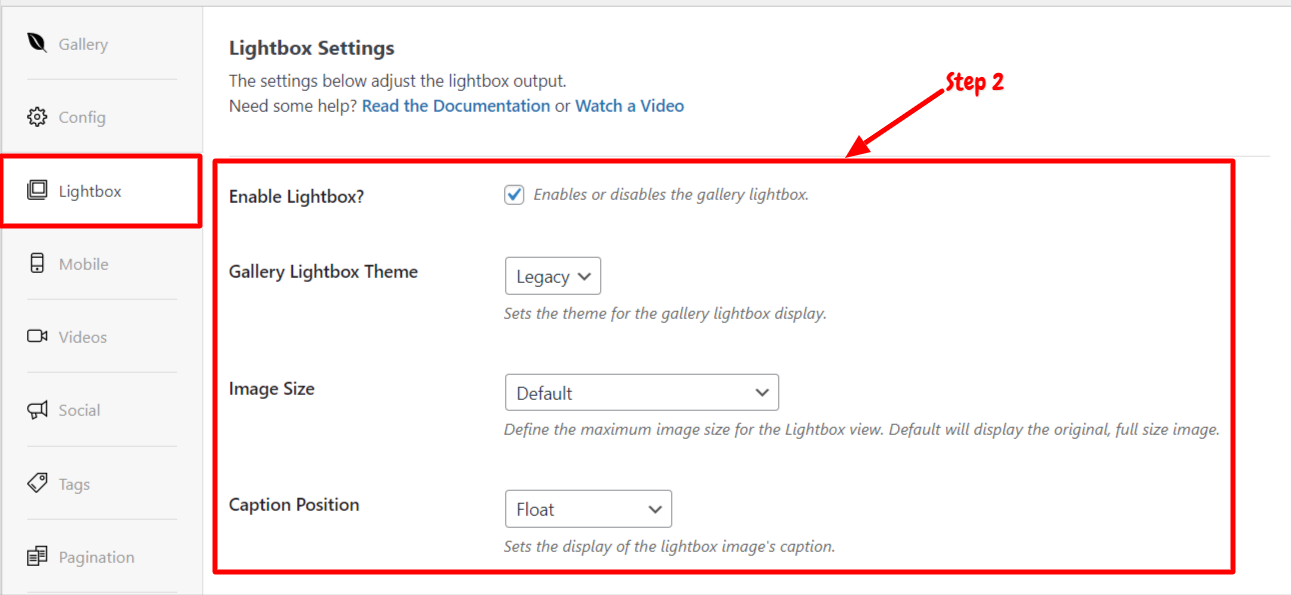Click the Tags label icon
Screen dimensions: 1291x595
point(37,483)
